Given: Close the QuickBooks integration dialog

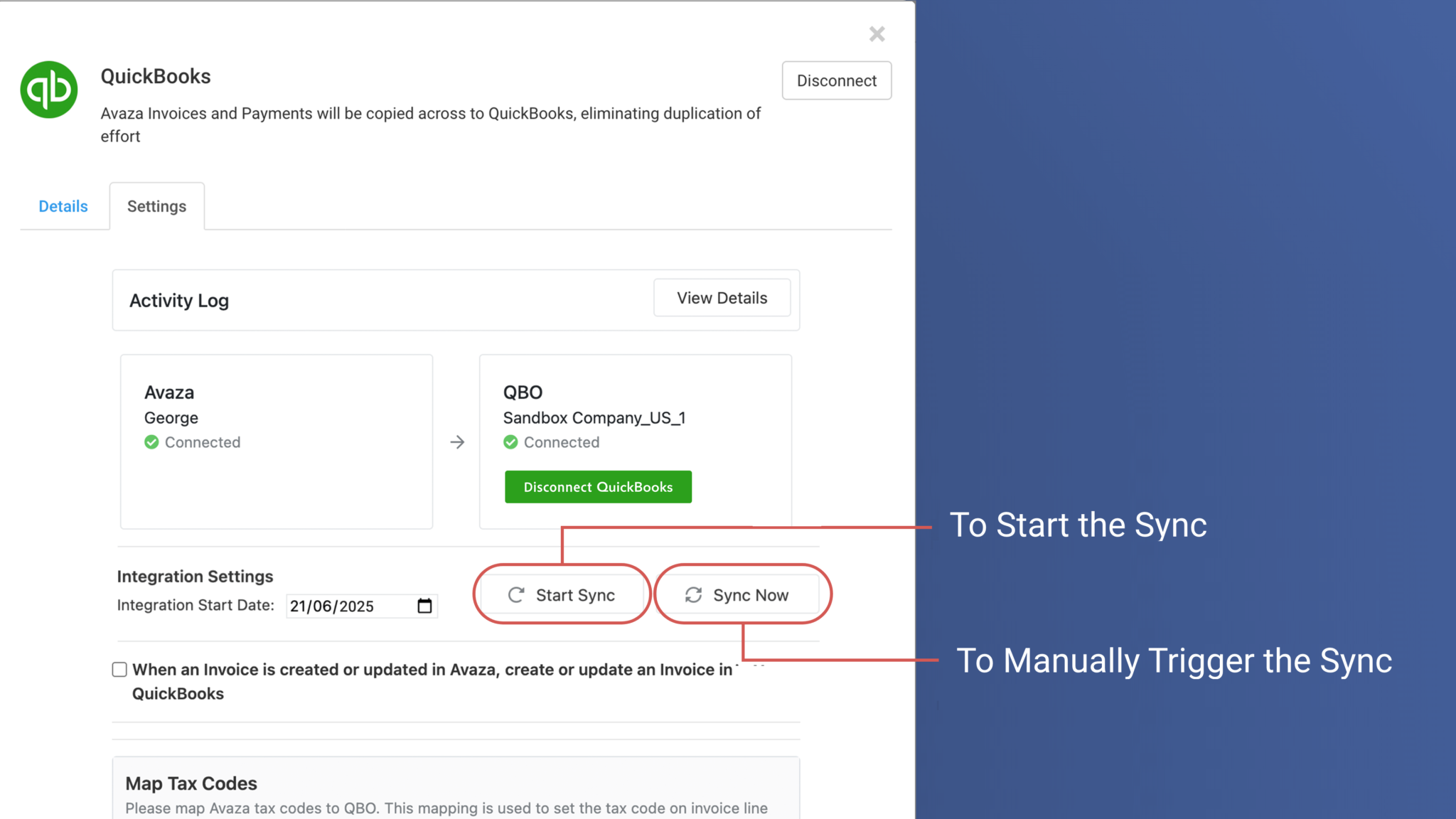Looking at the screenshot, I should tap(877, 33).
